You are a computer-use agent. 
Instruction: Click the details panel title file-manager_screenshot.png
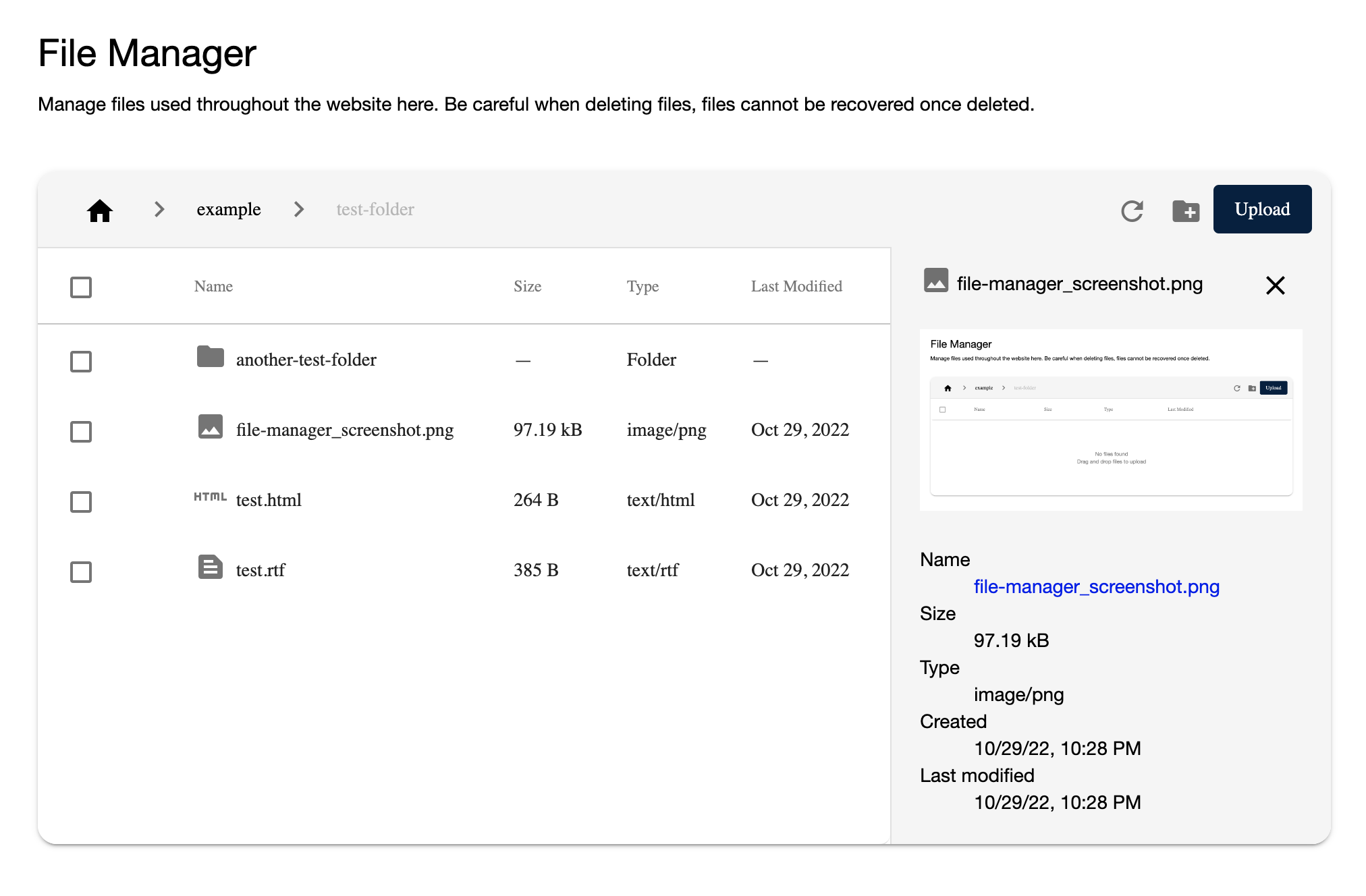click(1080, 284)
